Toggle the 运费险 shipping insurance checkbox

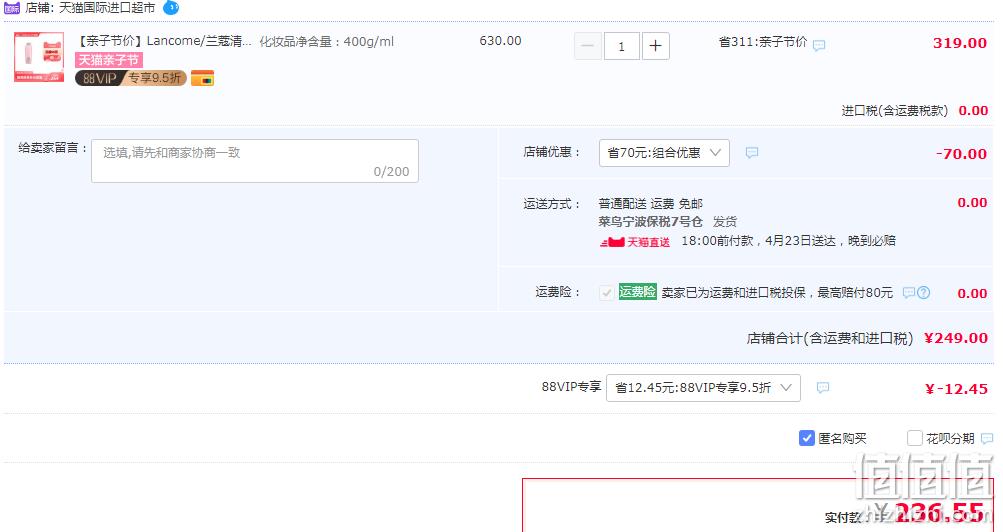(606, 293)
